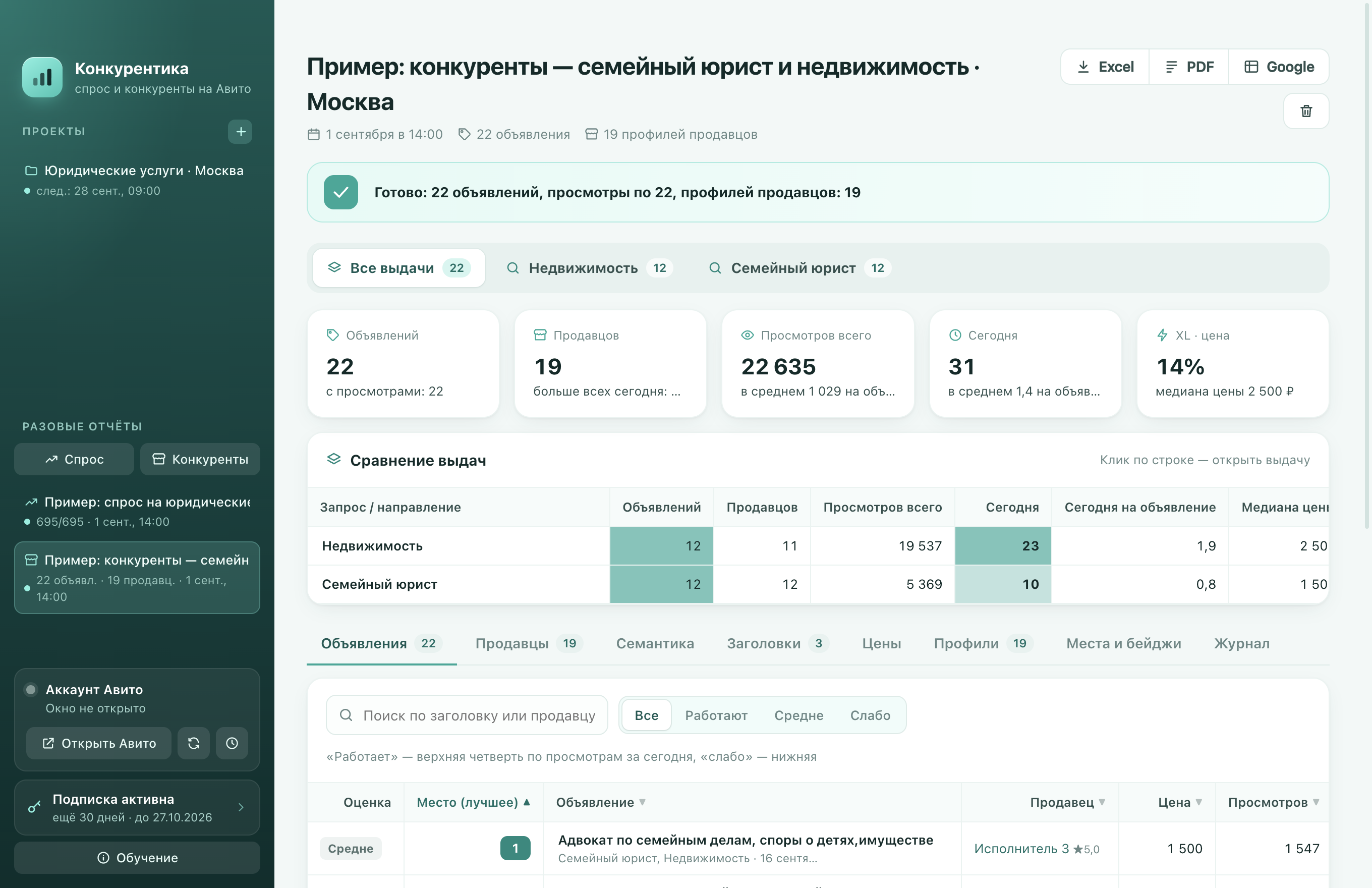Open Семантика tab

(x=655, y=643)
